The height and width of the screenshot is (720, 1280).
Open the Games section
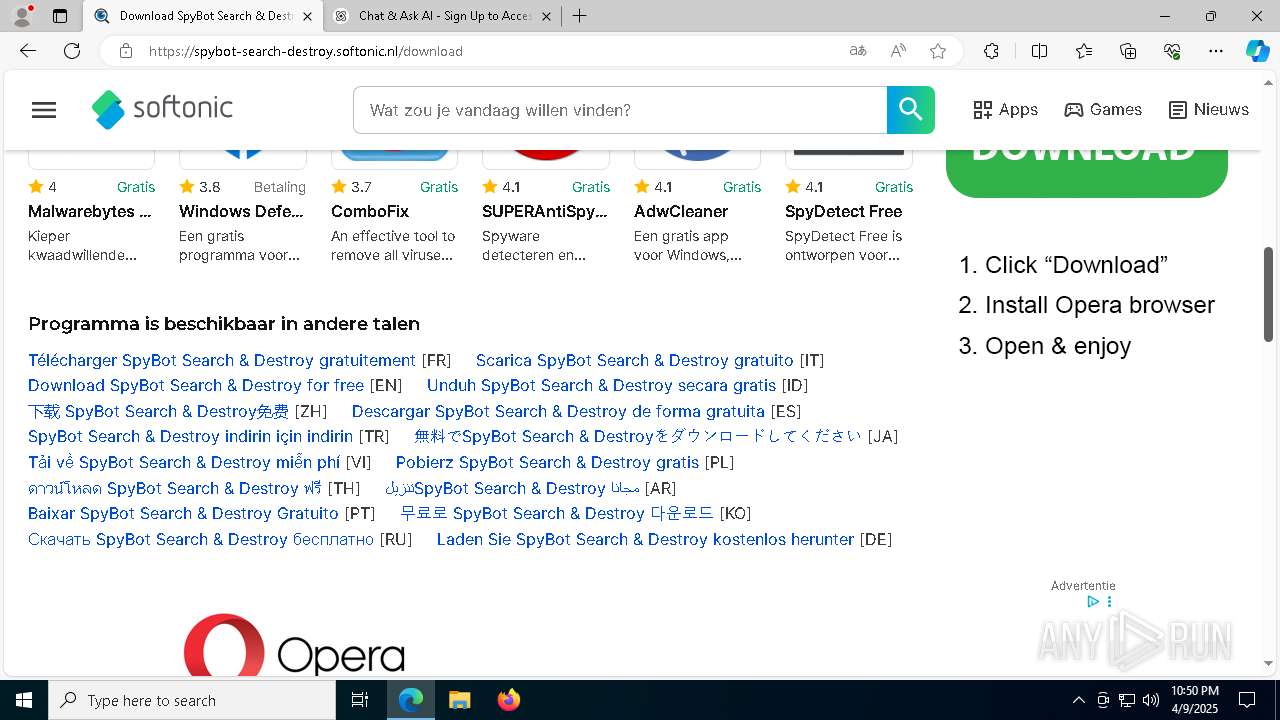click(x=1103, y=110)
